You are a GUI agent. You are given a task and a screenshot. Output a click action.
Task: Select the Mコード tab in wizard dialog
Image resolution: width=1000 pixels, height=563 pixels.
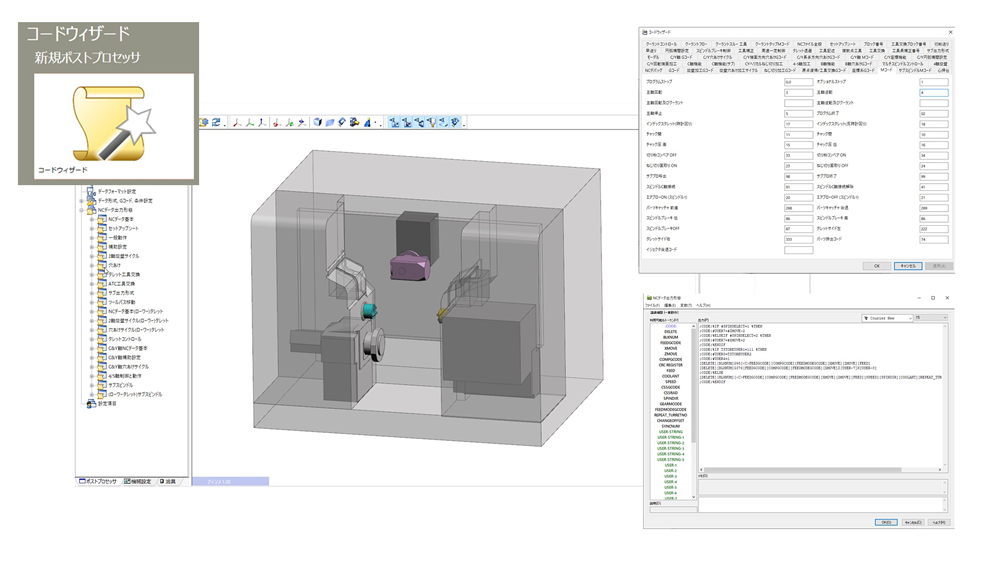pyautogui.click(x=886, y=71)
